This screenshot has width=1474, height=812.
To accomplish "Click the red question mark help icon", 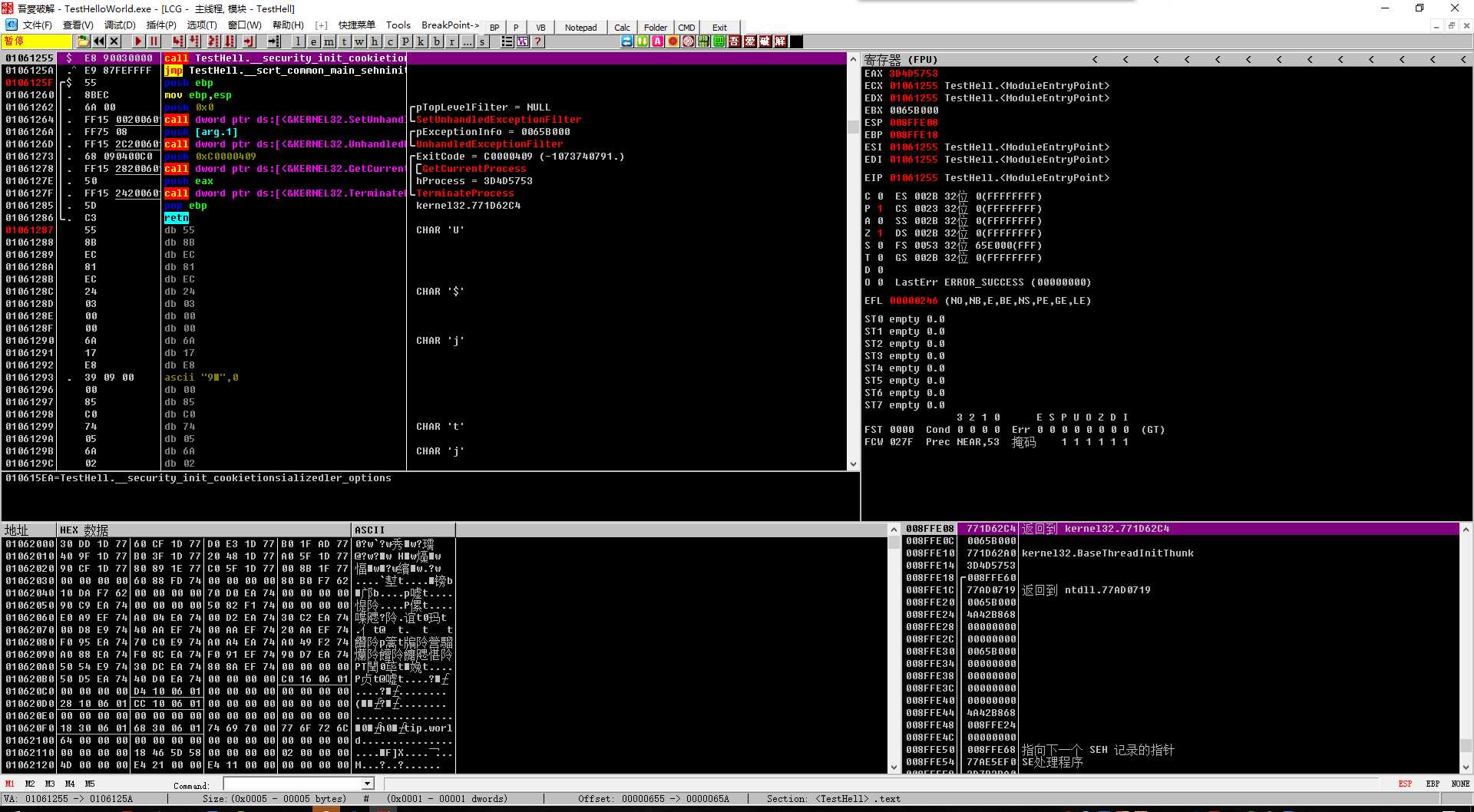I will 538,41.
